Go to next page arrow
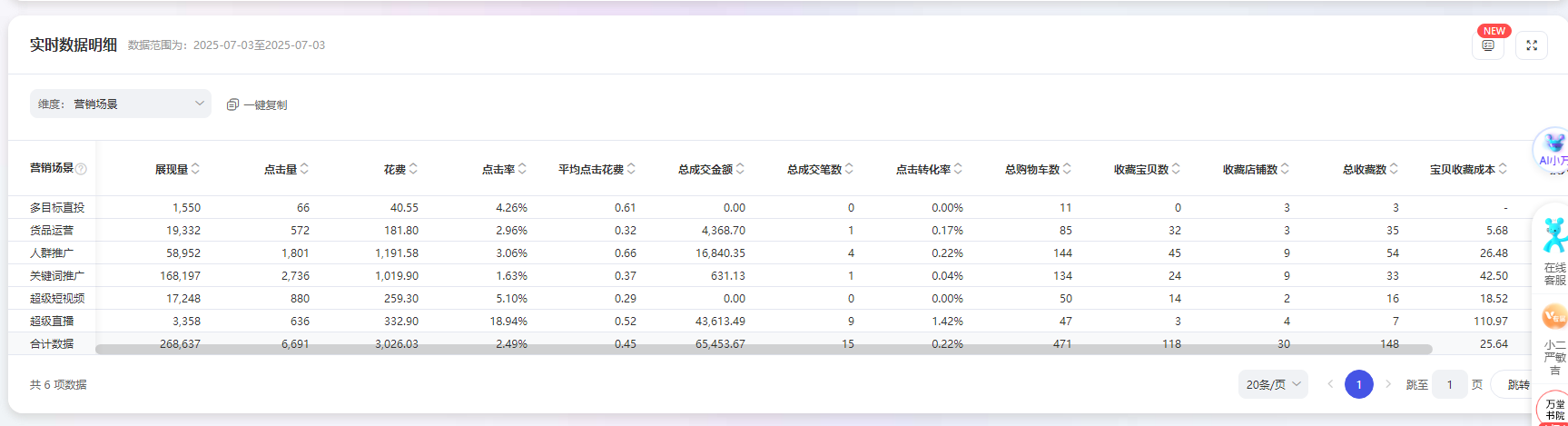Viewport: 1568px width, 426px height. click(x=1388, y=384)
